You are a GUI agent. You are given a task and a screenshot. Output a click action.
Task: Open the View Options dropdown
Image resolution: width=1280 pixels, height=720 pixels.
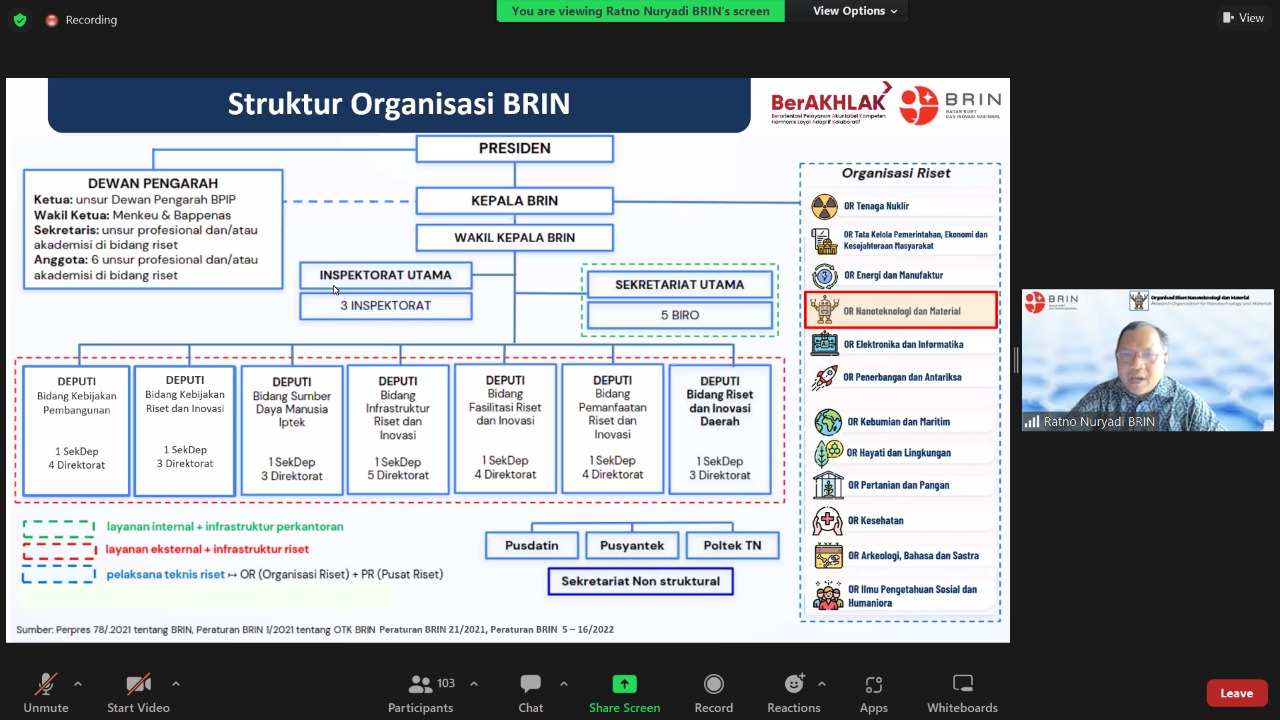pyautogui.click(x=855, y=11)
